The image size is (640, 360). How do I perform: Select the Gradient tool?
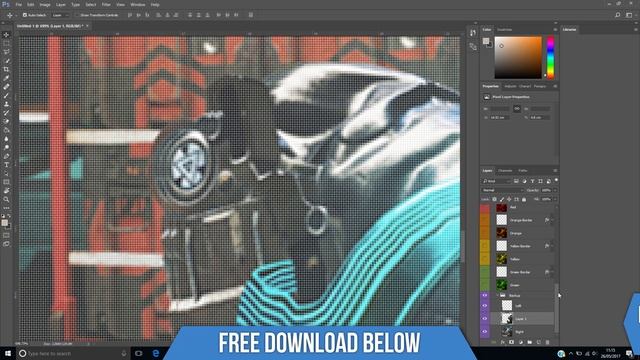6,130
